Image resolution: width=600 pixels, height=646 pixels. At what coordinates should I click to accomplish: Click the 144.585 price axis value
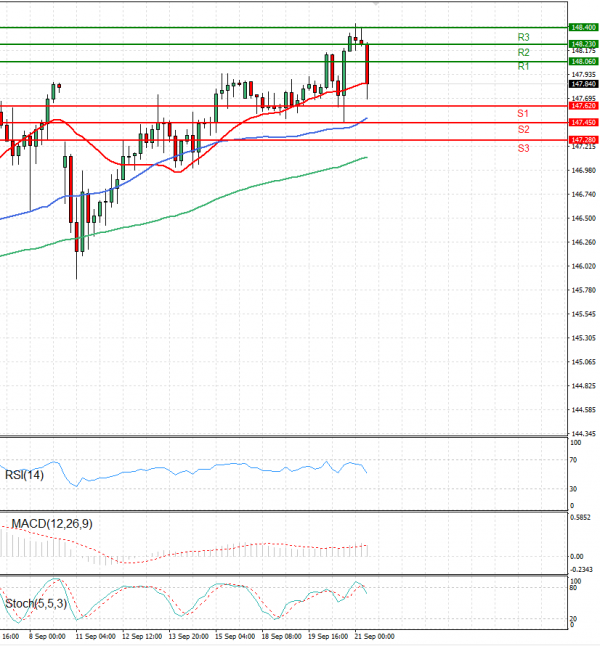[584, 410]
